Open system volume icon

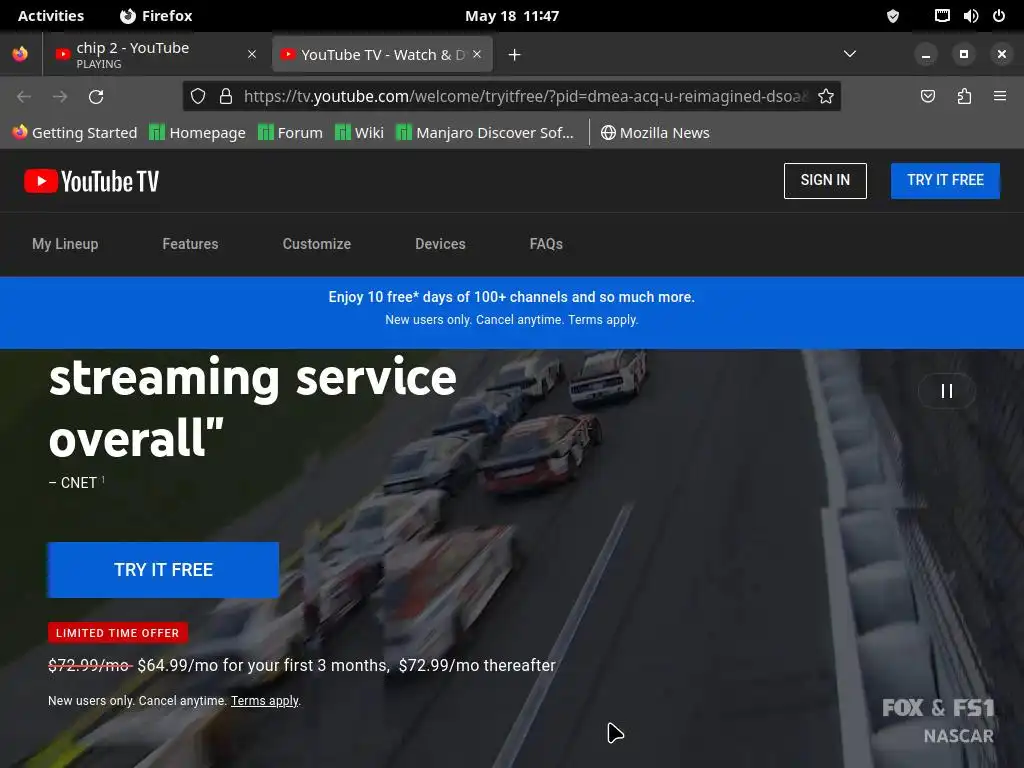coord(970,16)
